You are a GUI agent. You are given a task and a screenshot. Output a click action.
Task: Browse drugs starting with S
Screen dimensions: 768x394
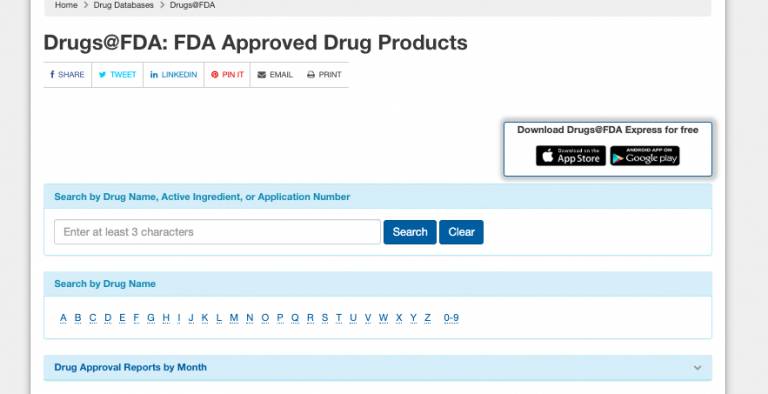325,318
